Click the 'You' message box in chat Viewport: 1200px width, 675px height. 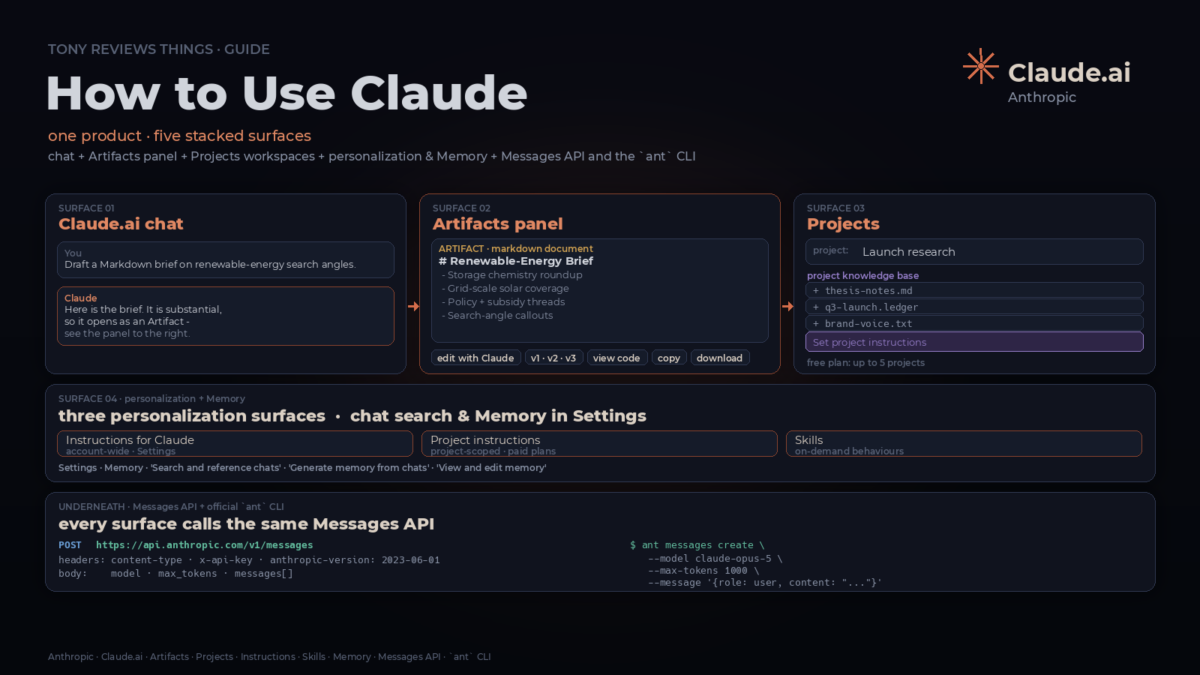tap(226, 259)
